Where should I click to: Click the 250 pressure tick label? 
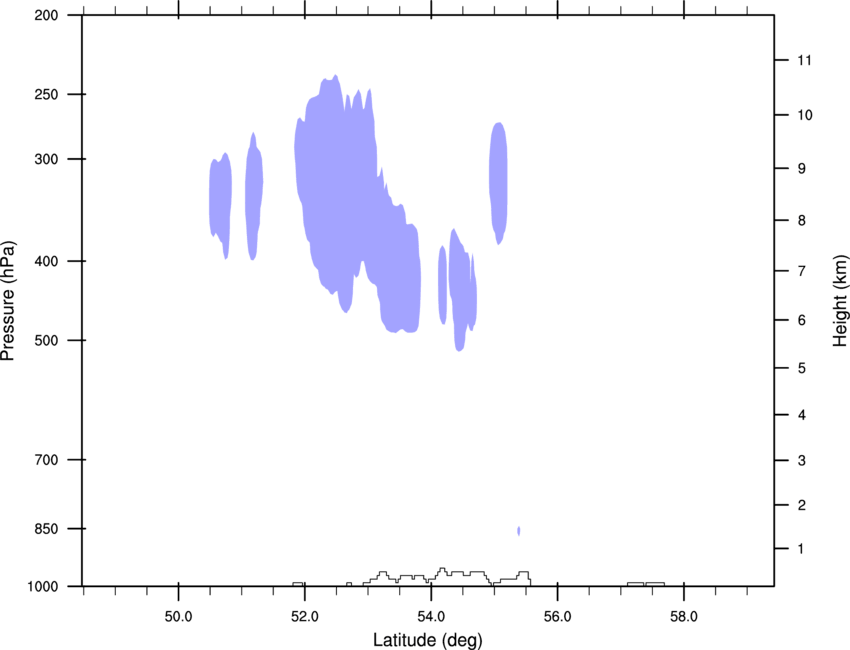point(46,94)
